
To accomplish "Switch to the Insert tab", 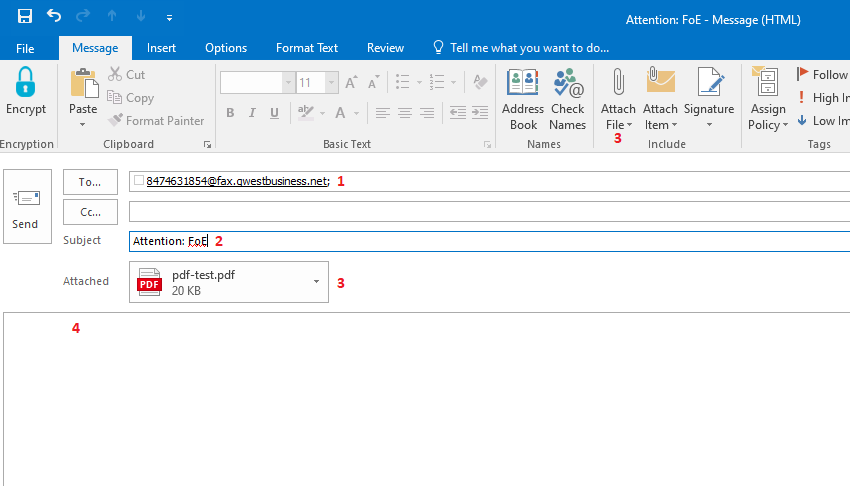I will tap(161, 48).
